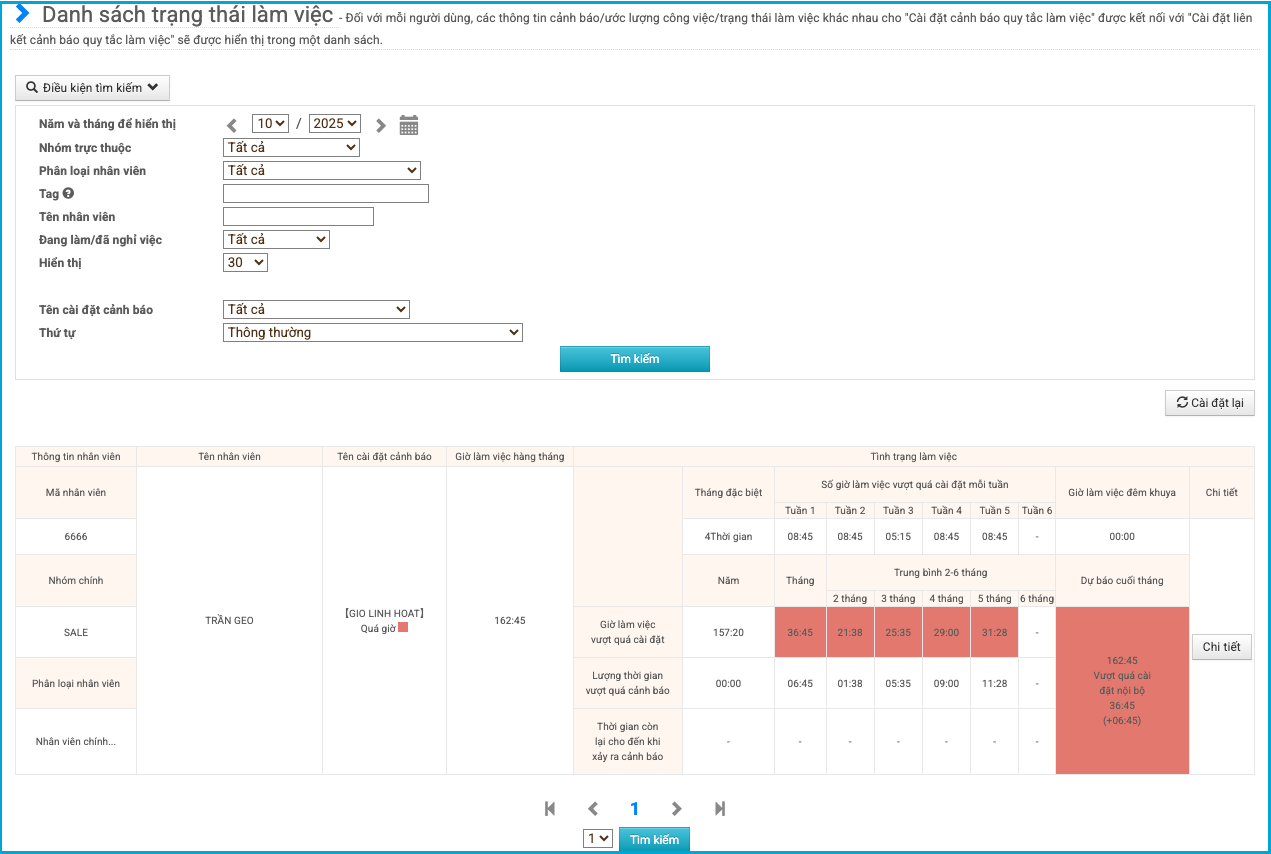Expand the Nhóm trực thuộc dropdown
Screen dimensions: 1271x854
click(x=291, y=148)
